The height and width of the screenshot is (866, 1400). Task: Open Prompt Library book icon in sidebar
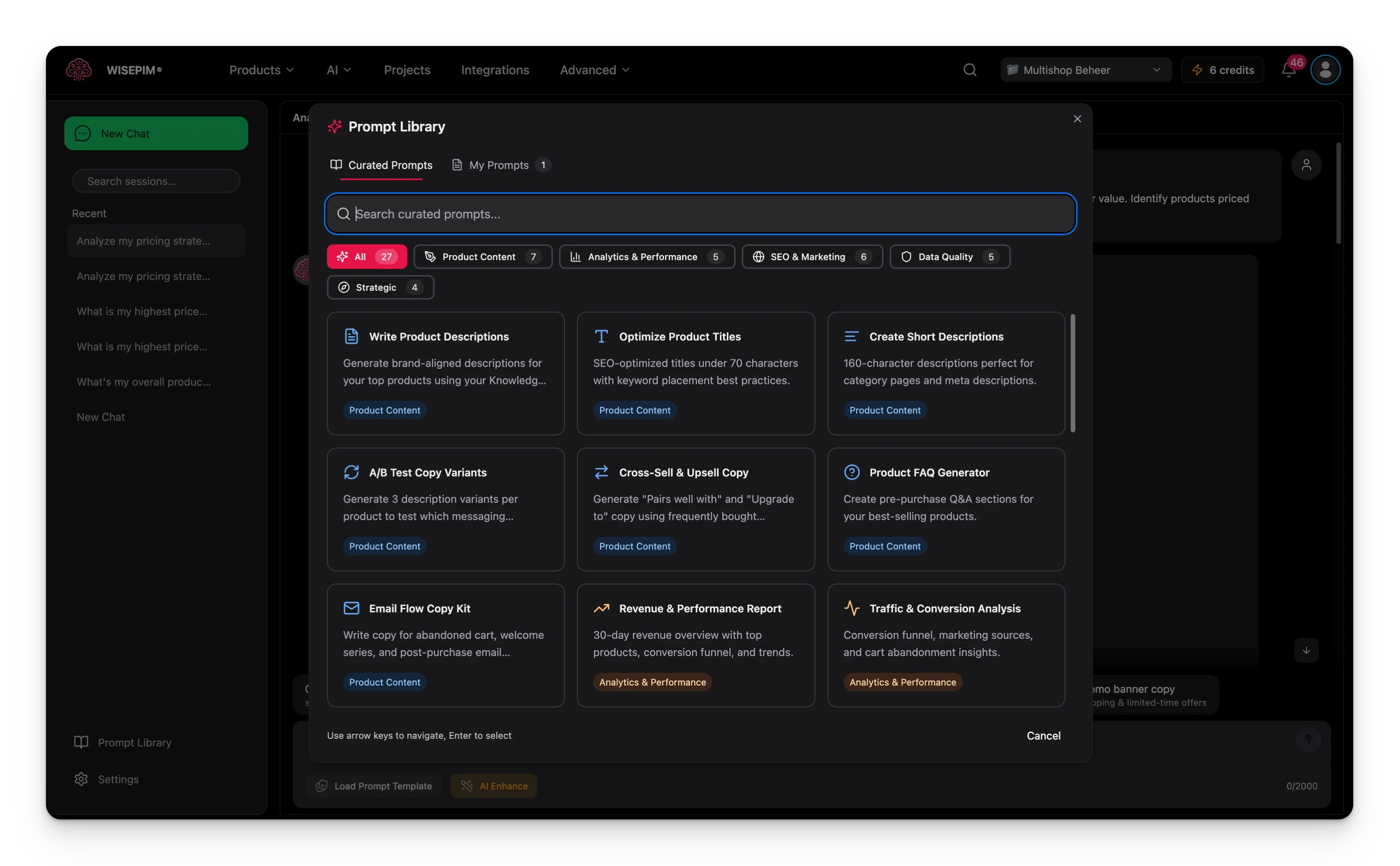(x=81, y=742)
